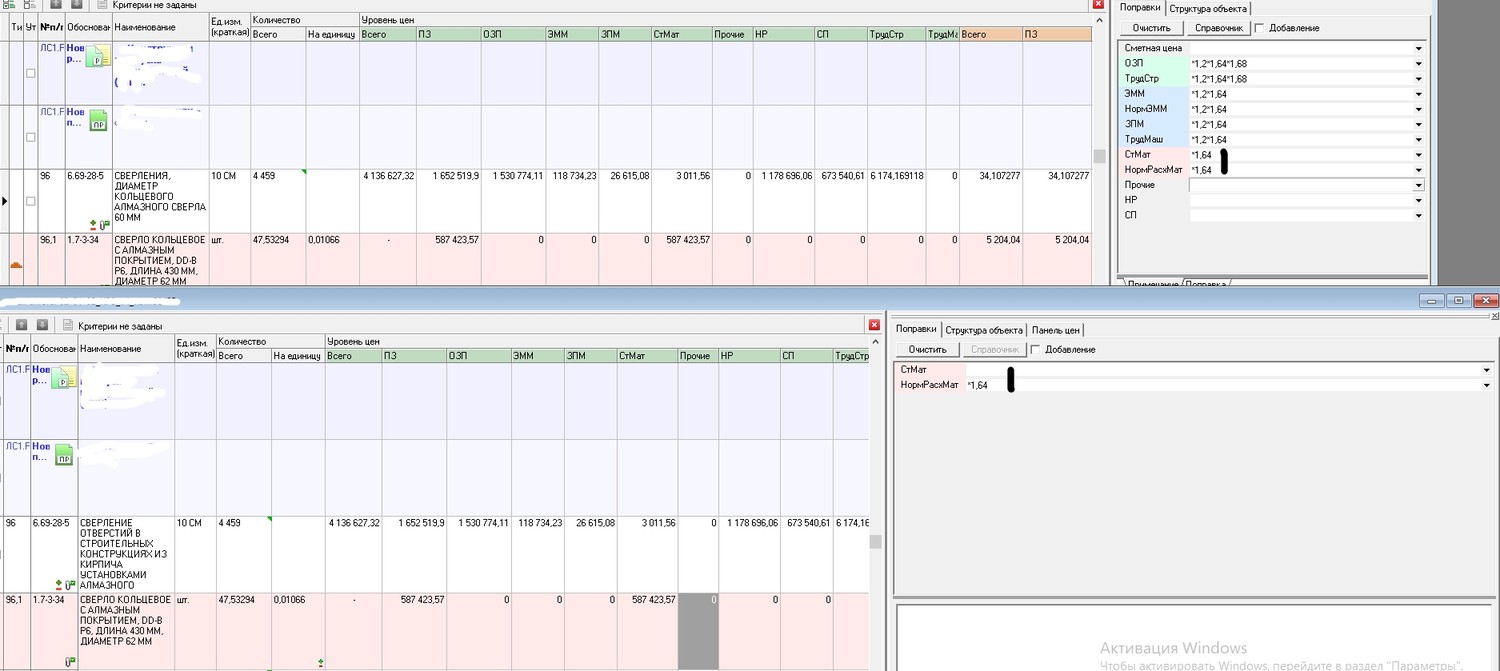Click 'Наименование' column header in upper table

coord(160,26)
